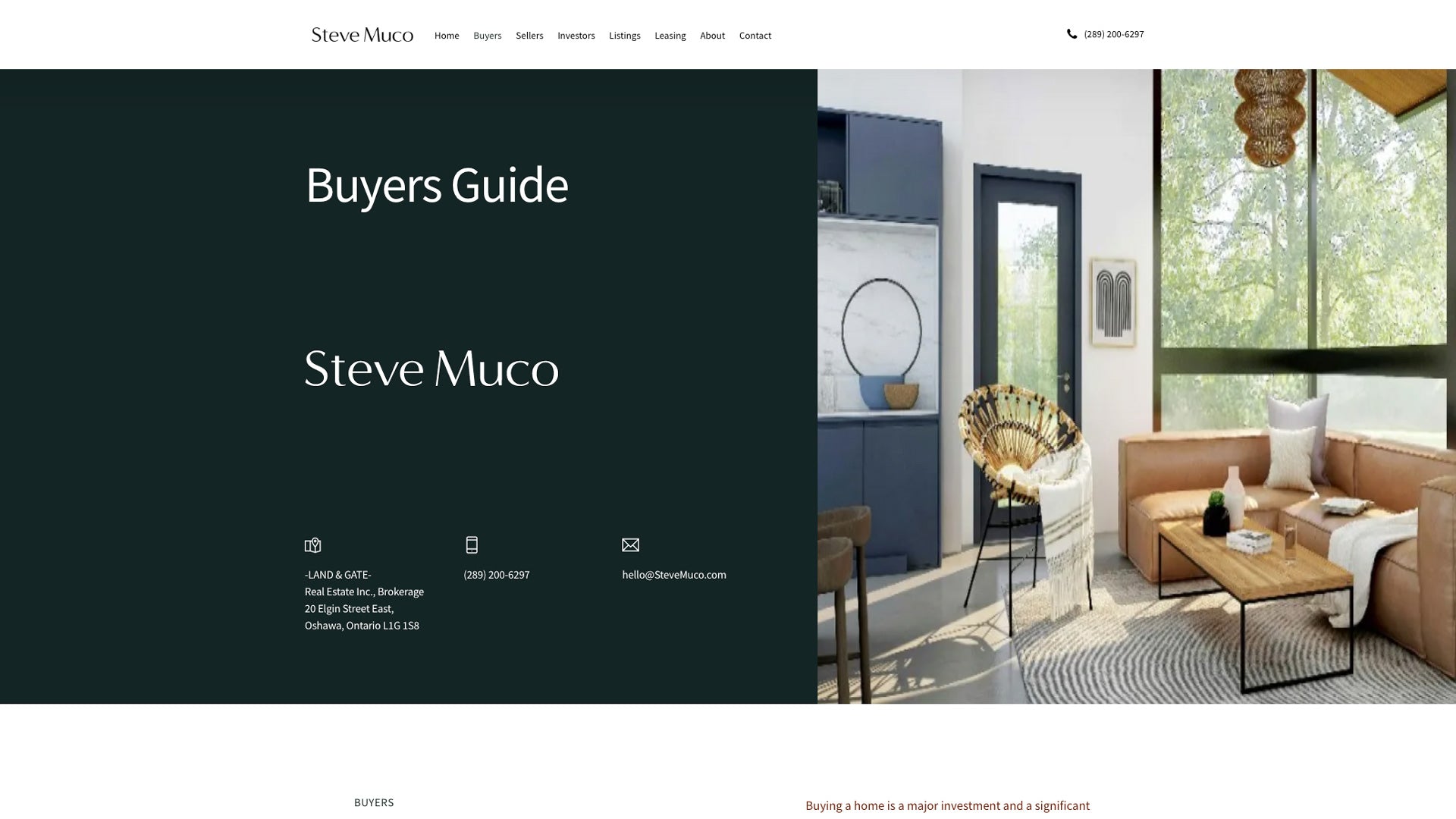Open the Home menu item
The image size is (1456, 819).
[x=447, y=36]
